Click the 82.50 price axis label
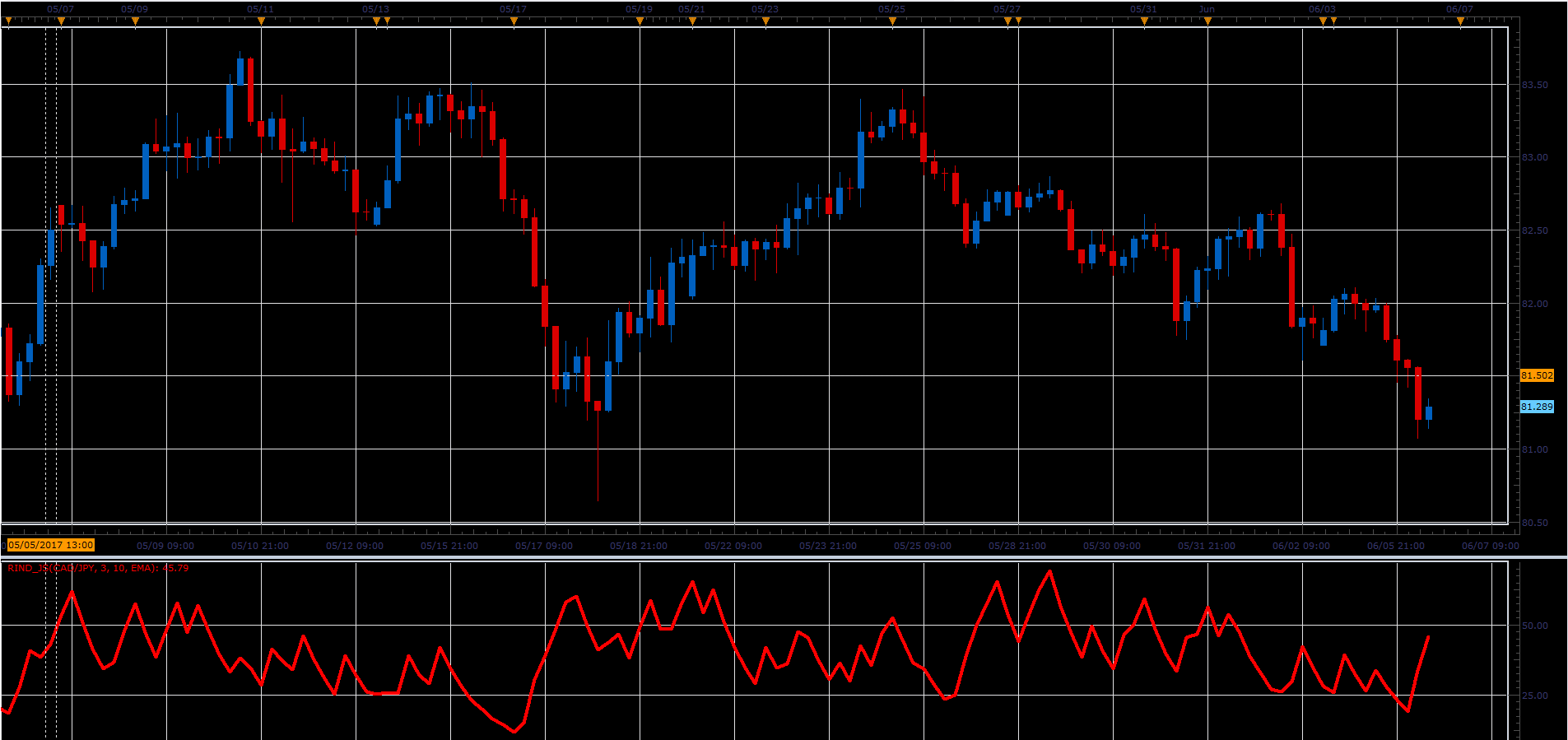The width and height of the screenshot is (1568, 740). pyautogui.click(x=1534, y=230)
